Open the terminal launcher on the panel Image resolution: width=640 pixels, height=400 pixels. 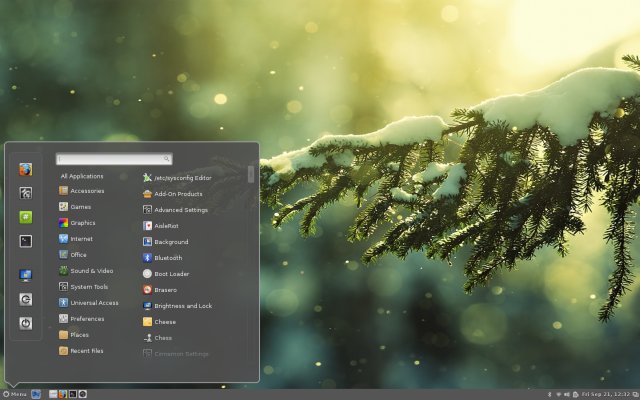tap(73, 394)
